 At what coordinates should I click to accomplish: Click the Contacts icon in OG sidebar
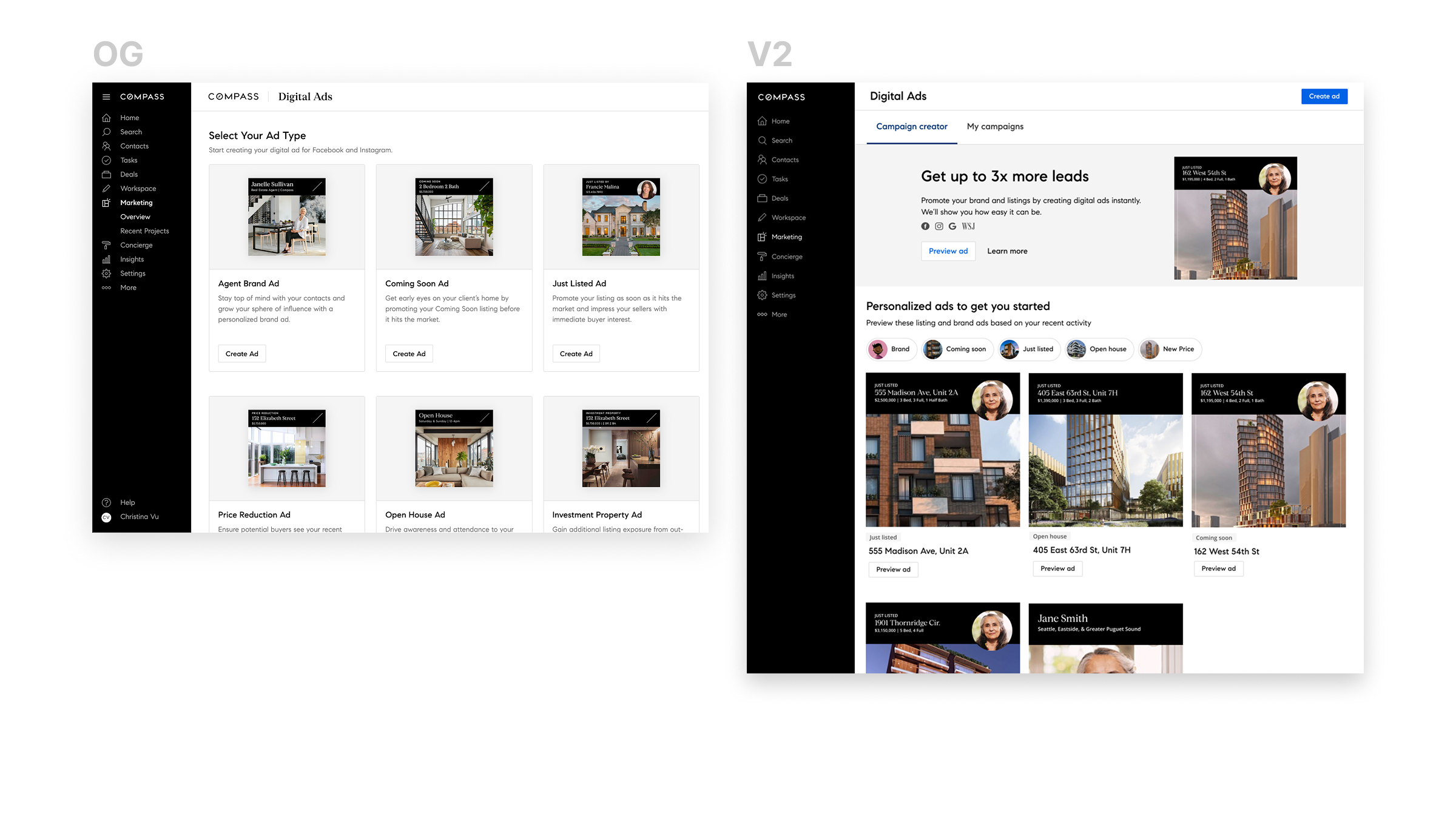106,146
